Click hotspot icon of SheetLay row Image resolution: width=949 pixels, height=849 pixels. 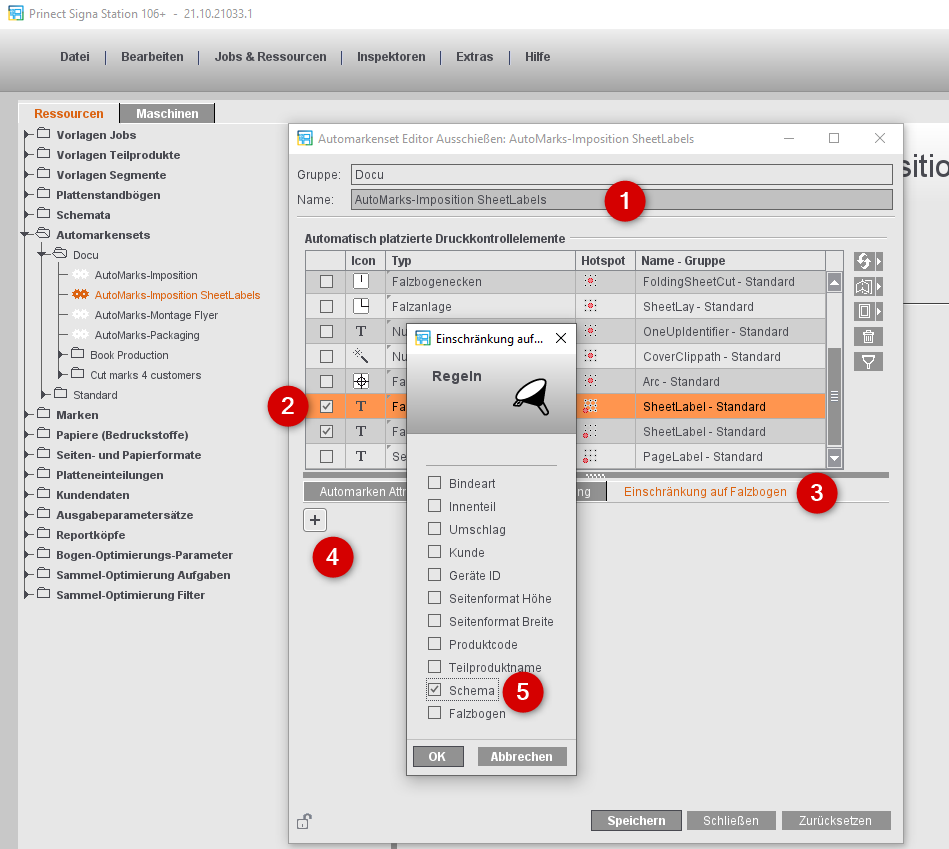coord(590,306)
